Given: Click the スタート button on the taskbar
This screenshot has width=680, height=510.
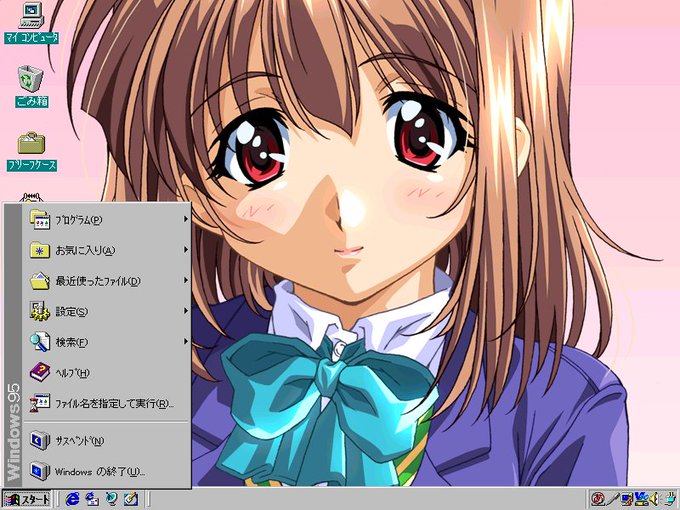Looking at the screenshot, I should point(26,499).
